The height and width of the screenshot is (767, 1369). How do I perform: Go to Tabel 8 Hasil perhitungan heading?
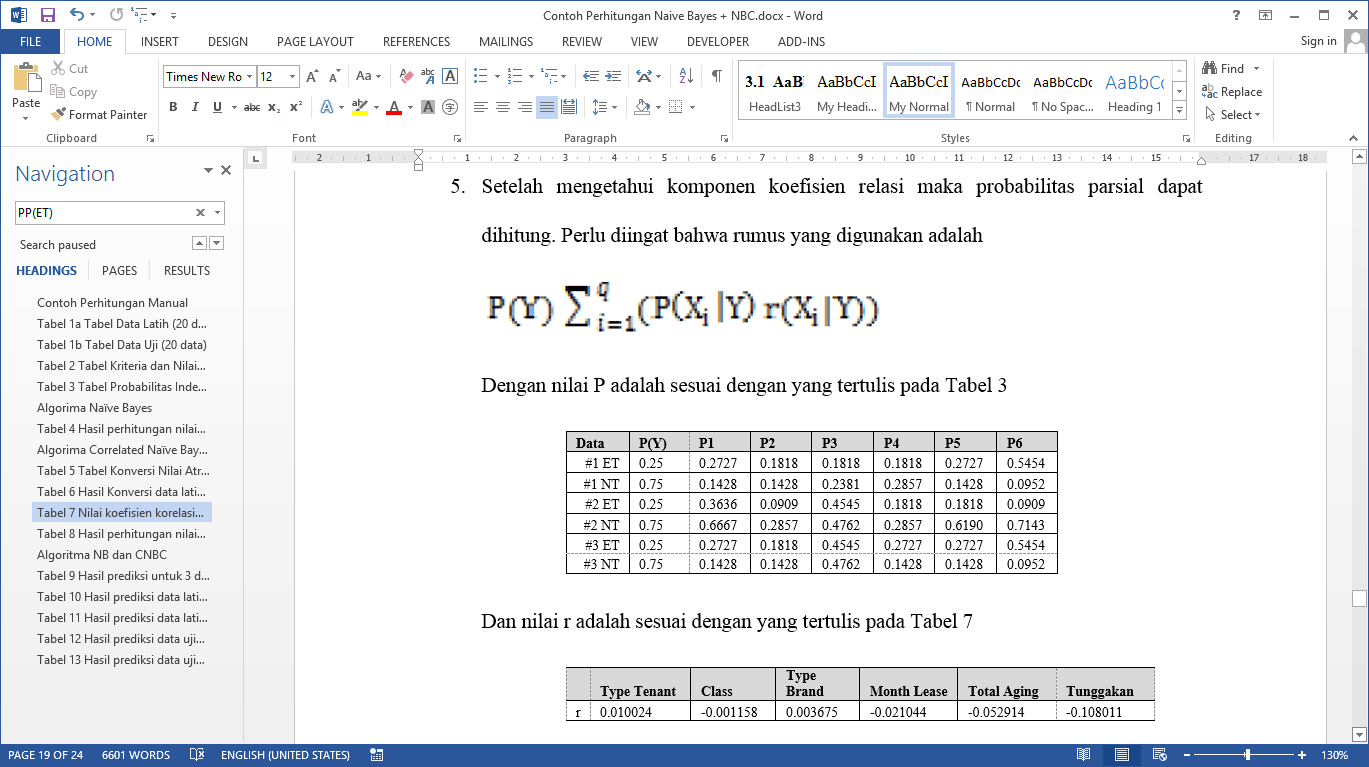120,534
